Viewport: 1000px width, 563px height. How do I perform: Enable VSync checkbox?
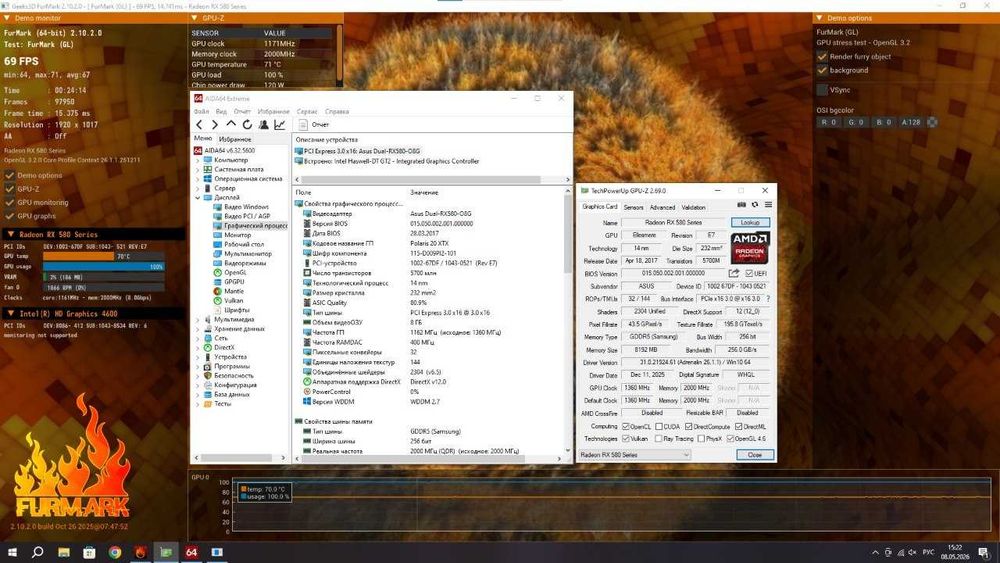point(822,90)
